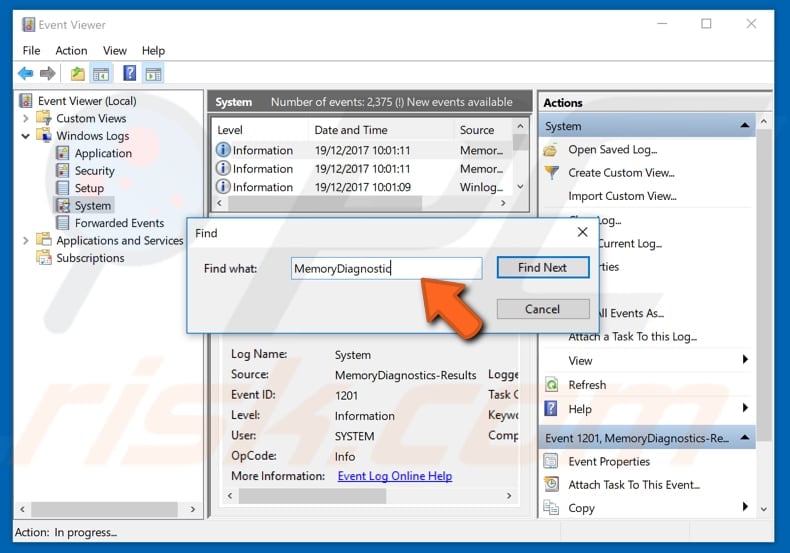This screenshot has height=553, width=790.
Task: Select System under Windows Logs
Action: [x=93, y=205]
